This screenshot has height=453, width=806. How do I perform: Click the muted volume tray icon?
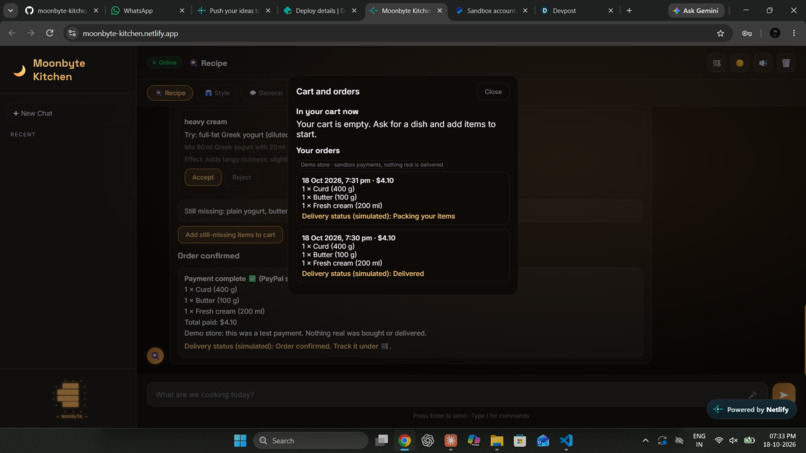(734, 441)
